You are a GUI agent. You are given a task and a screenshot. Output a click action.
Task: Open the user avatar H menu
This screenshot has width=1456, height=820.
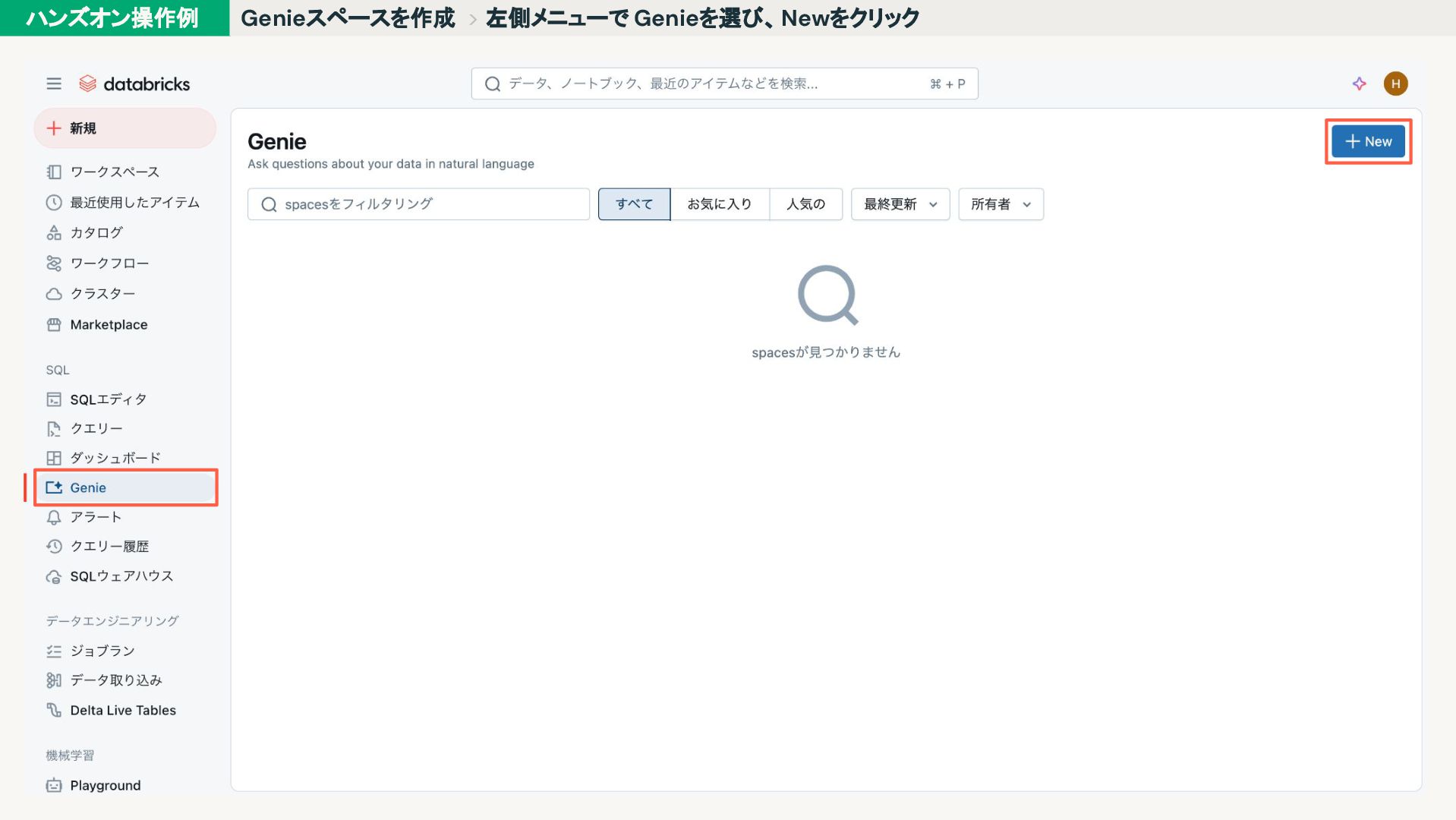pos(1395,84)
